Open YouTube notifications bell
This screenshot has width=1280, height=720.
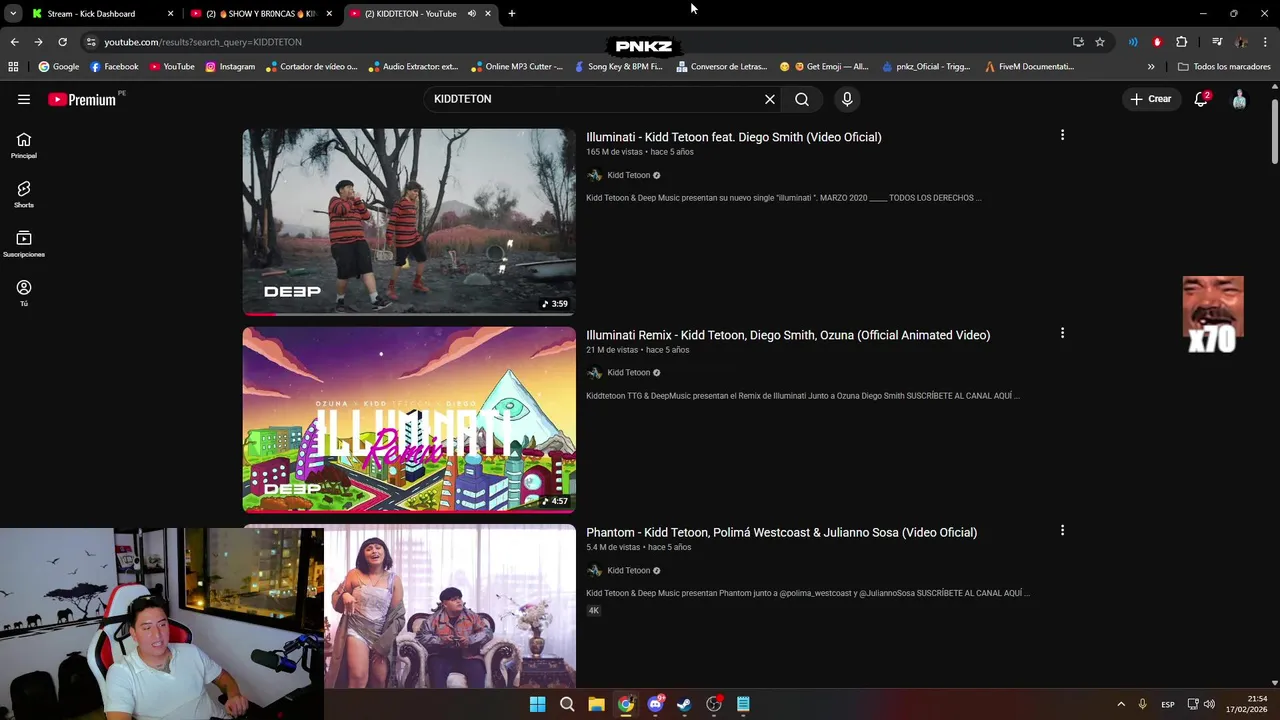[x=1201, y=99]
